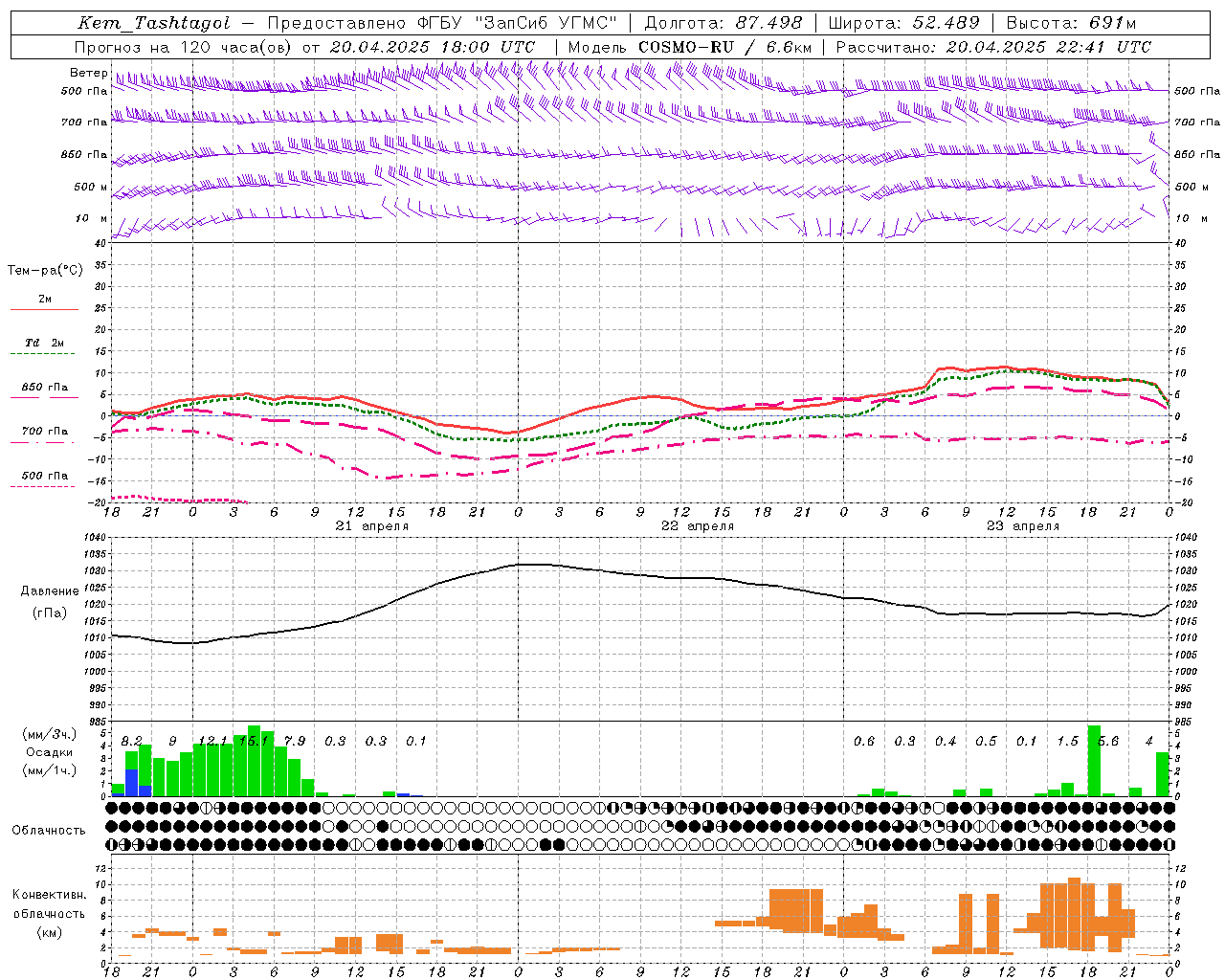Click the Модель COSMO-RU / 6.6км text
Image resolution: width=1225 pixels, height=980 pixels.
[690, 47]
